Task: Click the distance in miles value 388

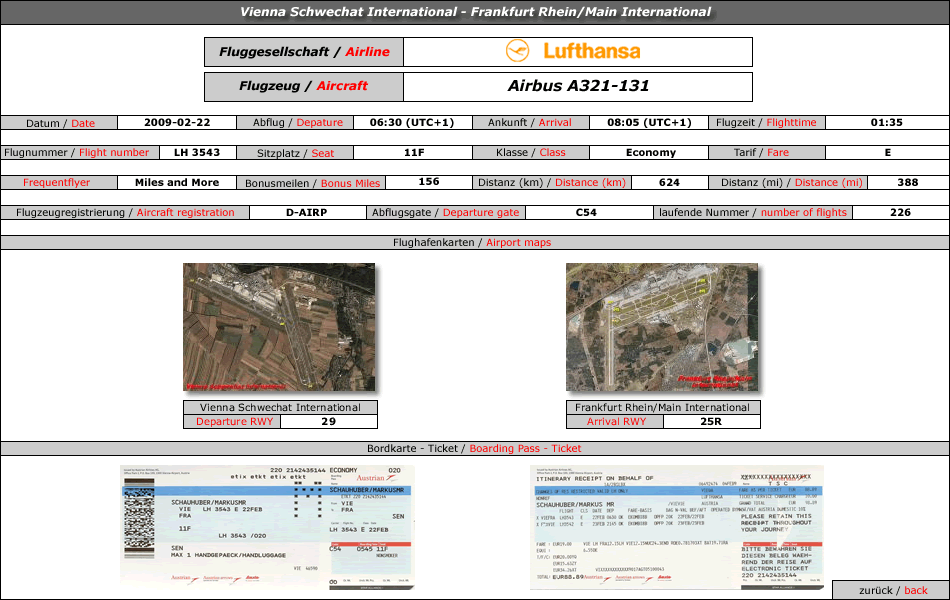Action: coord(908,182)
